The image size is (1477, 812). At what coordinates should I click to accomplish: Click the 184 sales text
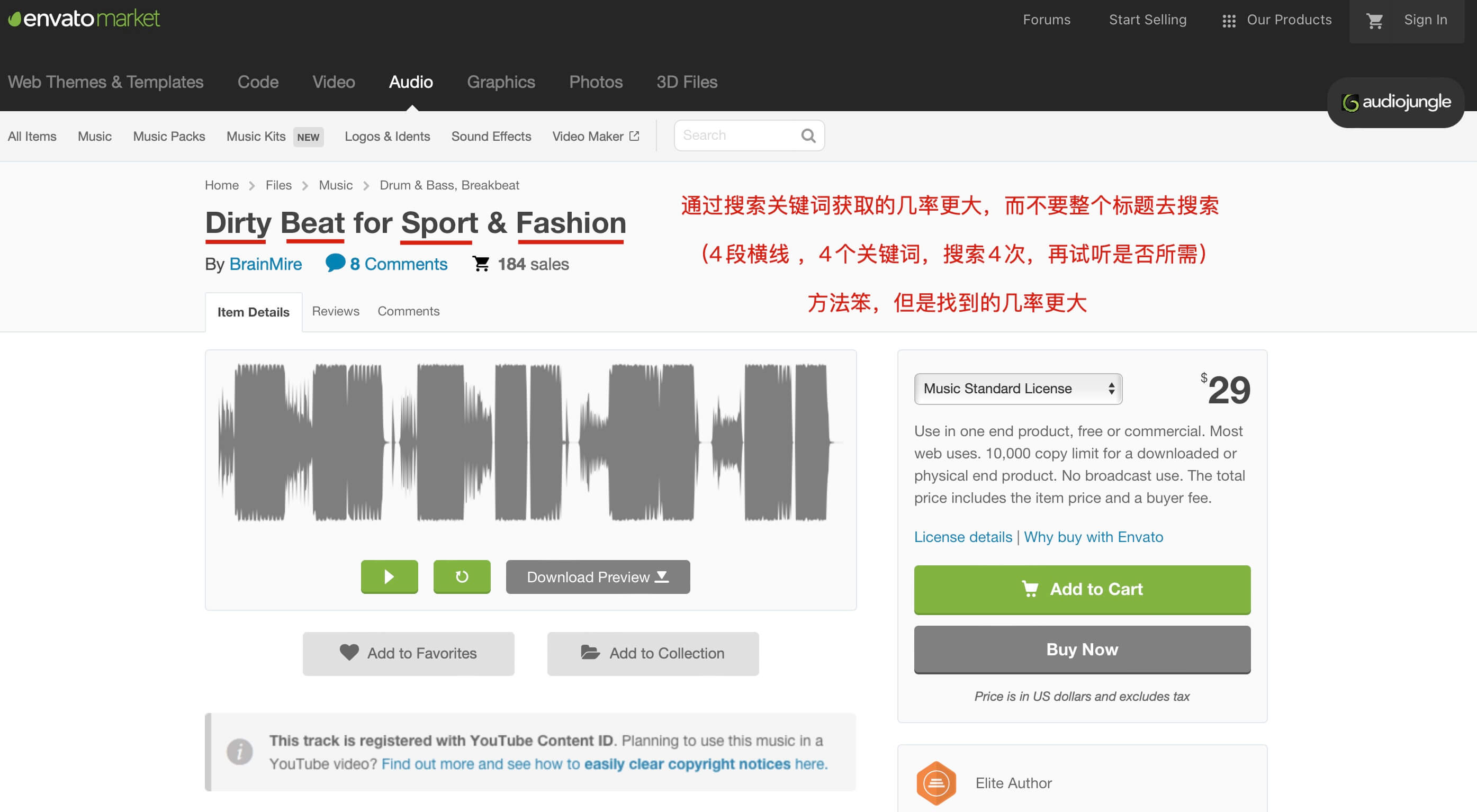[x=533, y=264]
